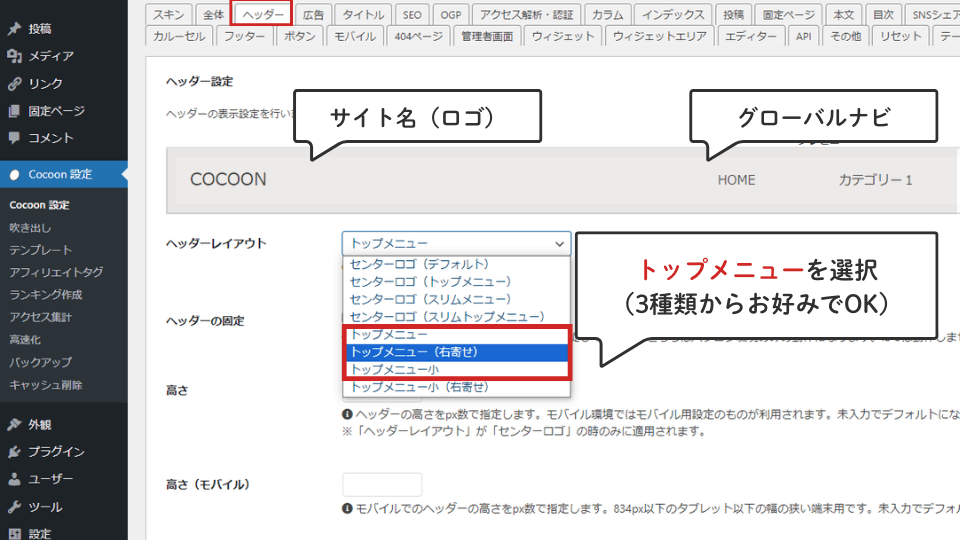Click the pin icon next to 投稿
This screenshot has height=540, width=960.
14,29
